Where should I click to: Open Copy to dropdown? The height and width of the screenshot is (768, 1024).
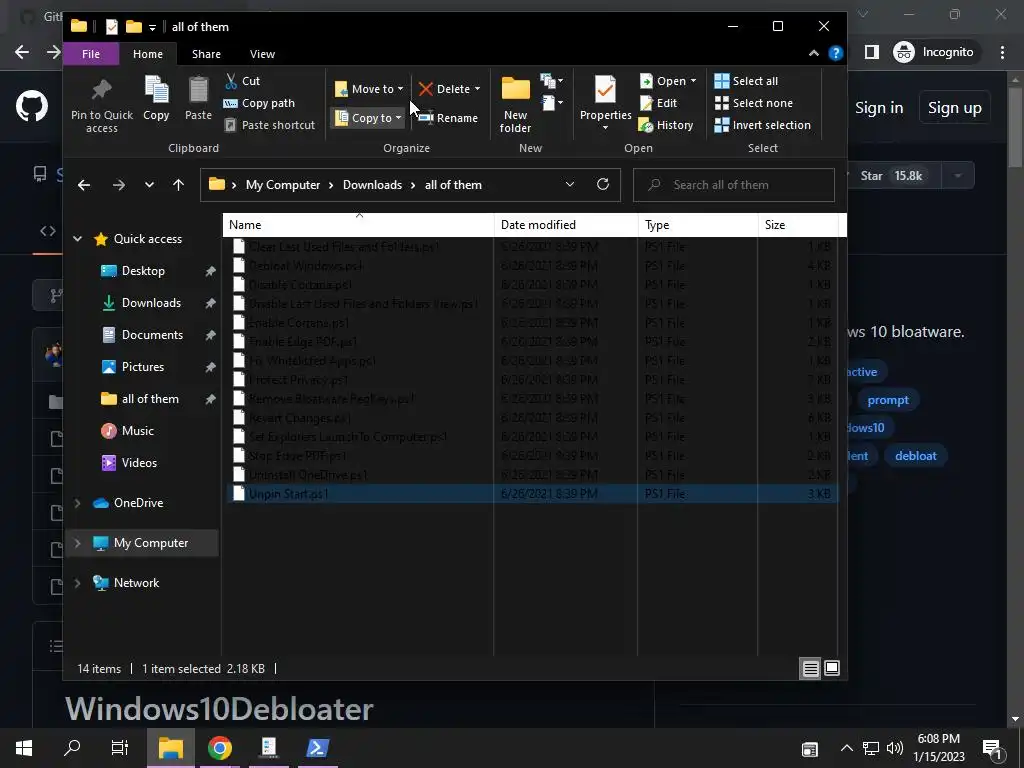click(x=368, y=118)
